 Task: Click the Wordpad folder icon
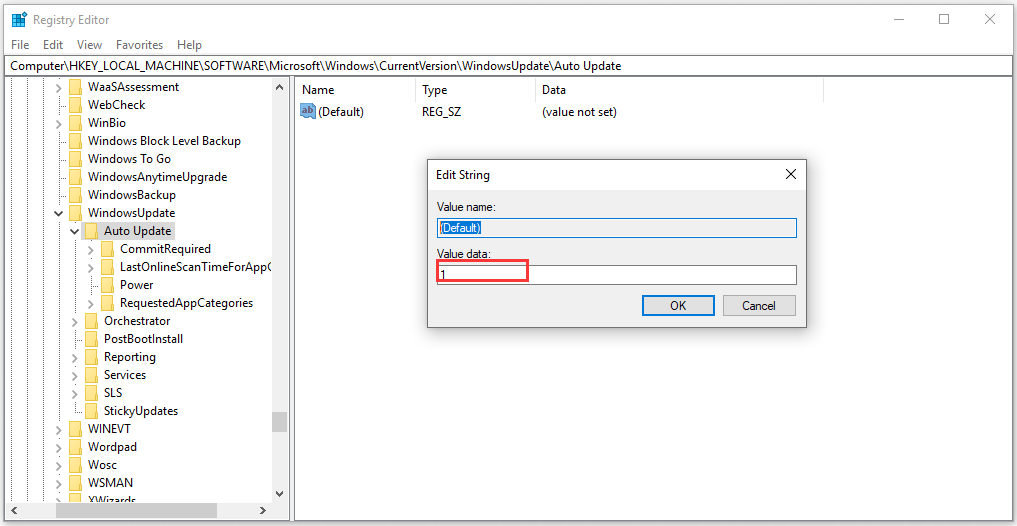tap(75, 447)
